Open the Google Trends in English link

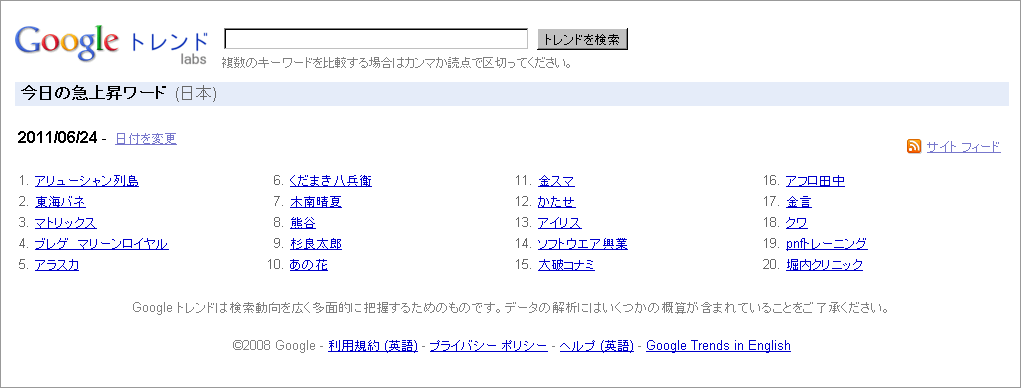coord(718,346)
